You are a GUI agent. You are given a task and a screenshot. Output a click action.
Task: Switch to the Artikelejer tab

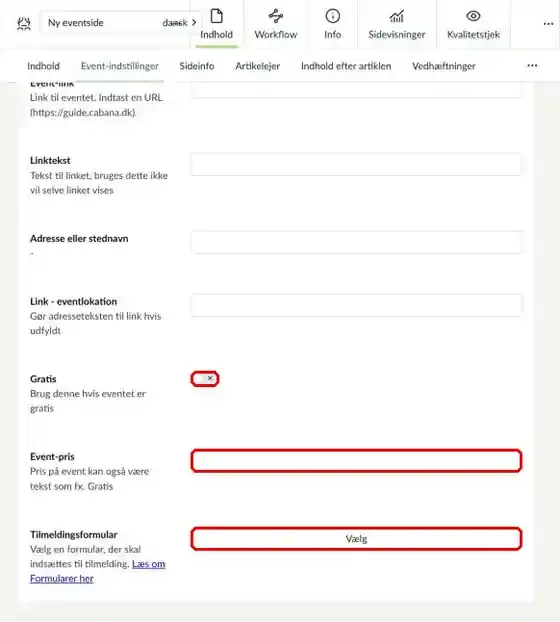(x=258, y=66)
